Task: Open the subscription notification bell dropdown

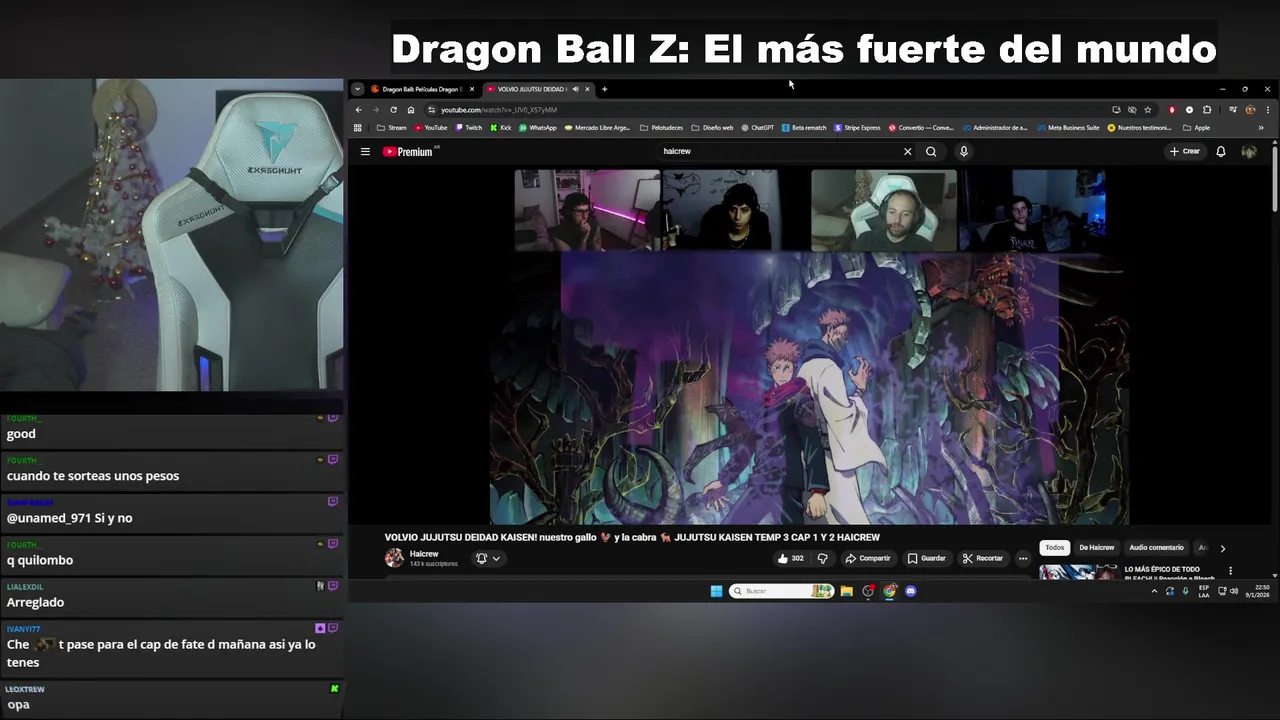Action: coord(487,558)
